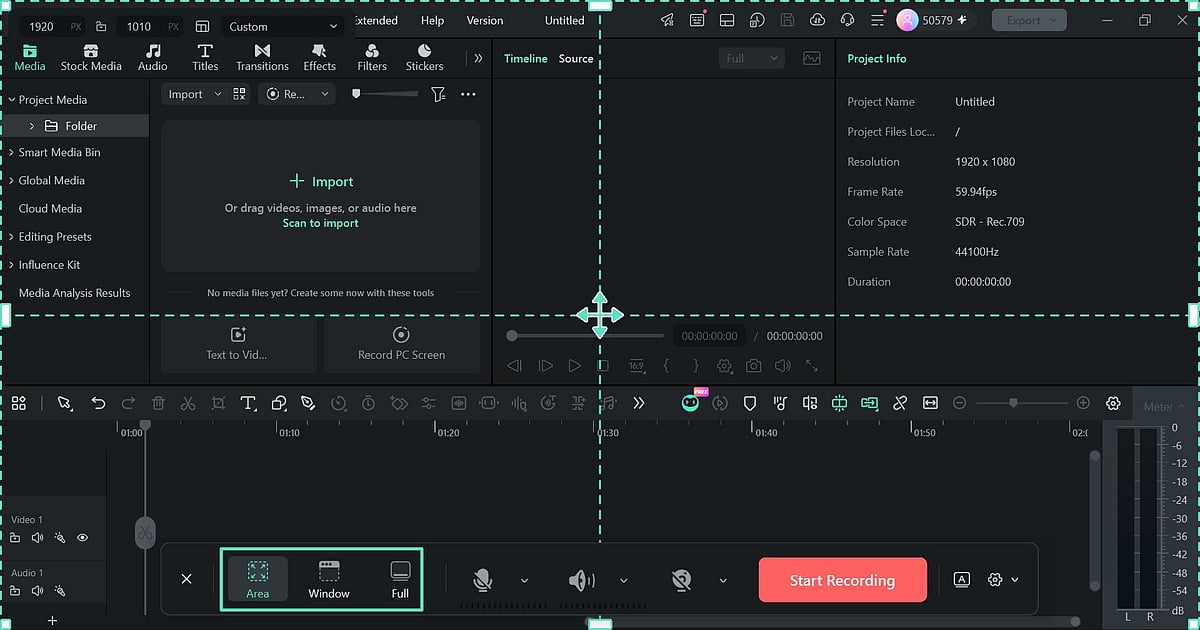Screen dimensions: 1200x630
Task: Click the preview playback progress slider
Action: pos(586,336)
